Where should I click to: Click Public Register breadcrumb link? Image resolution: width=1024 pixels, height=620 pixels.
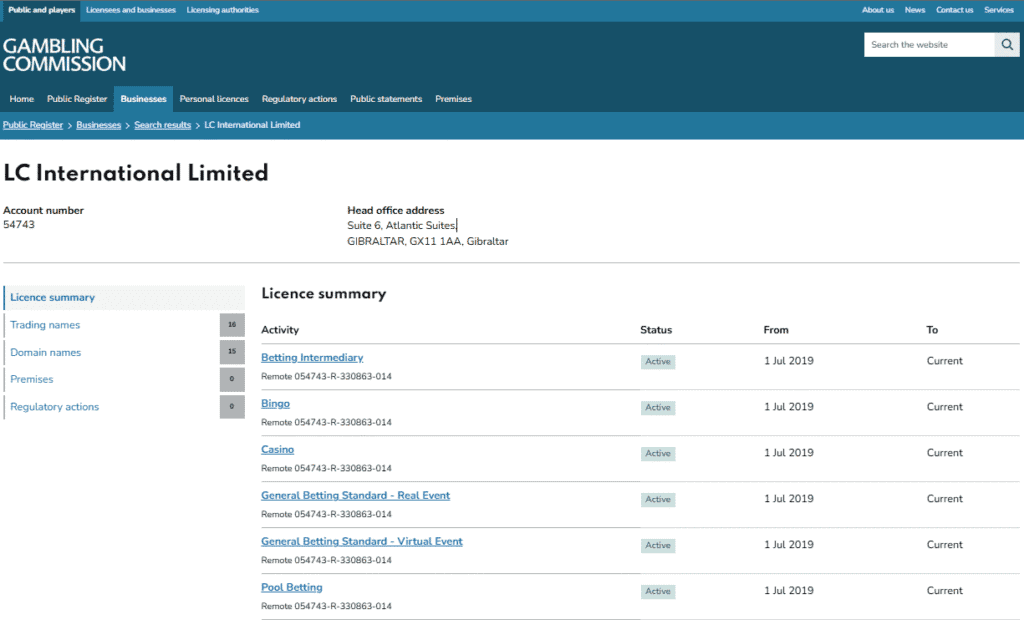click(x=33, y=125)
